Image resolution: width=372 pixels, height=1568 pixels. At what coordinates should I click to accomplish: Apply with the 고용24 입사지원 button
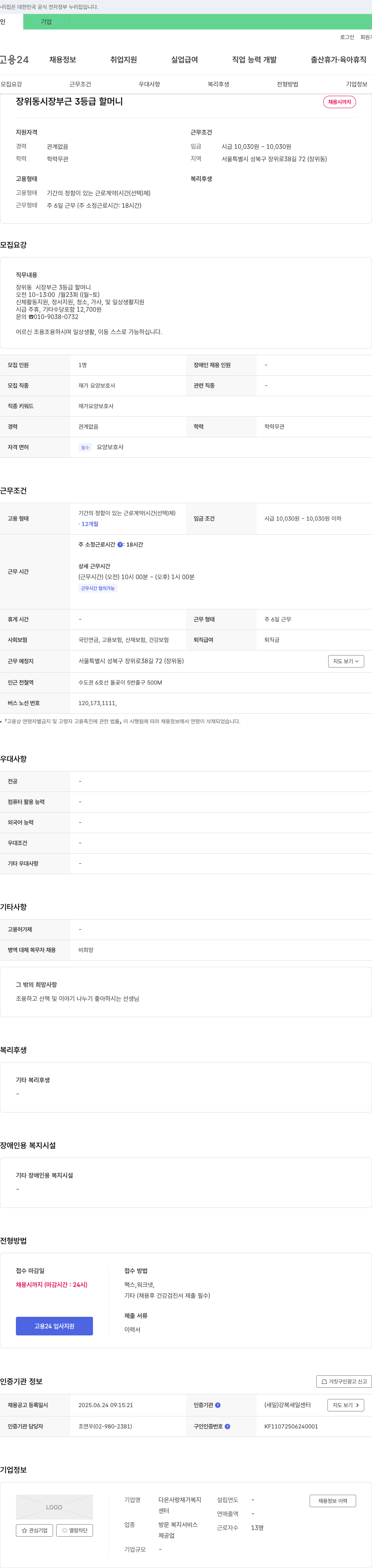pos(54,1327)
